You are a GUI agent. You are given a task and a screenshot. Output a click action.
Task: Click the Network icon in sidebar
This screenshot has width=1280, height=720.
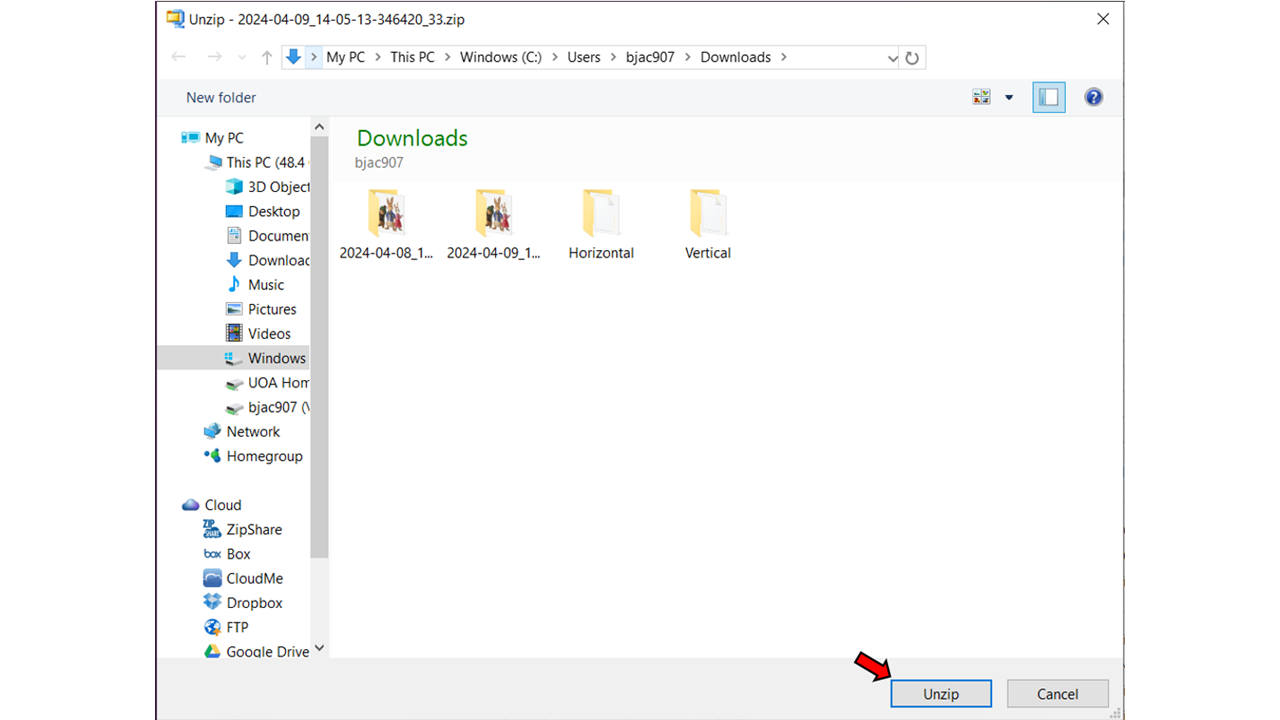[x=212, y=432]
